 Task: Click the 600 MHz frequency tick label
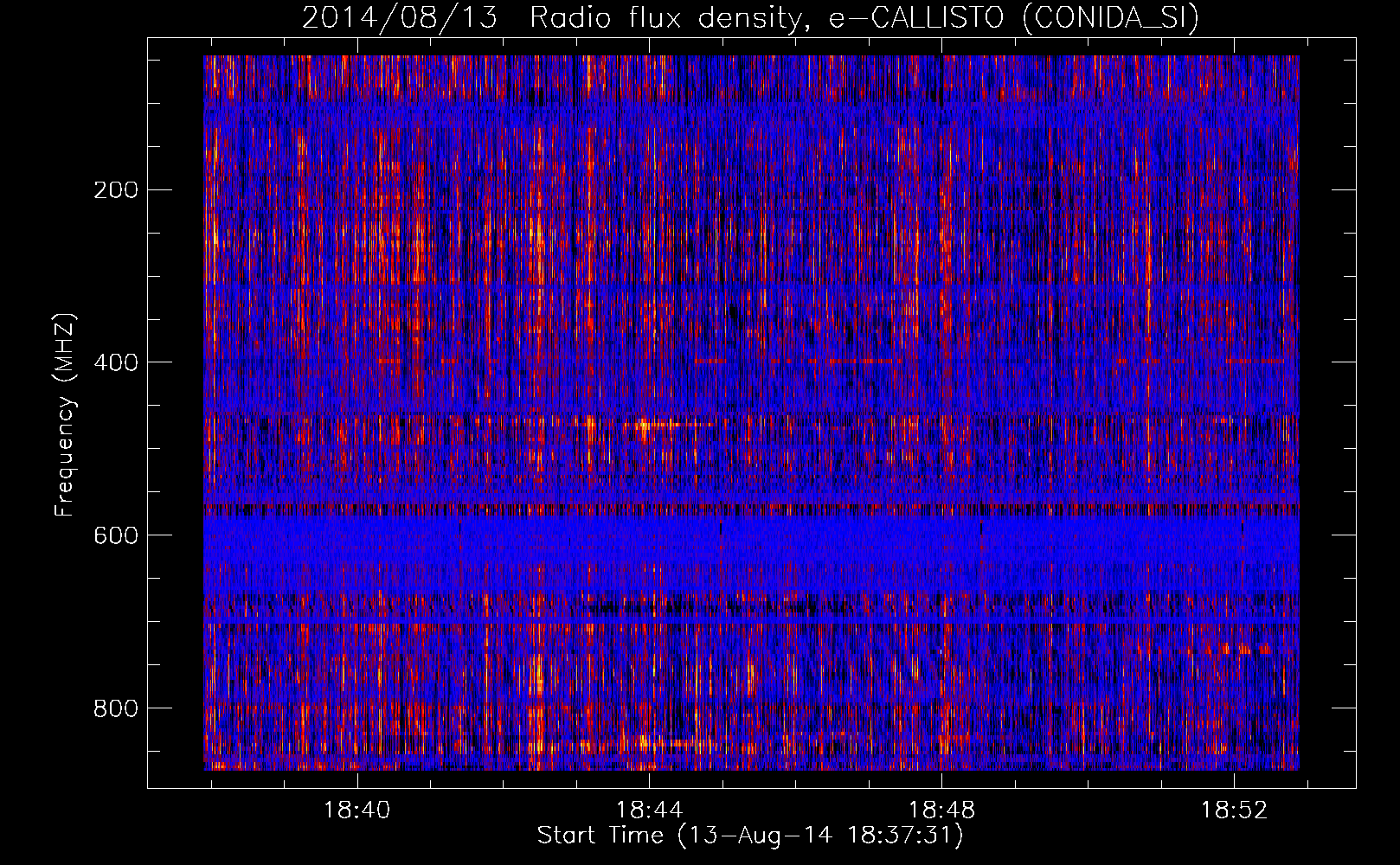115,535
